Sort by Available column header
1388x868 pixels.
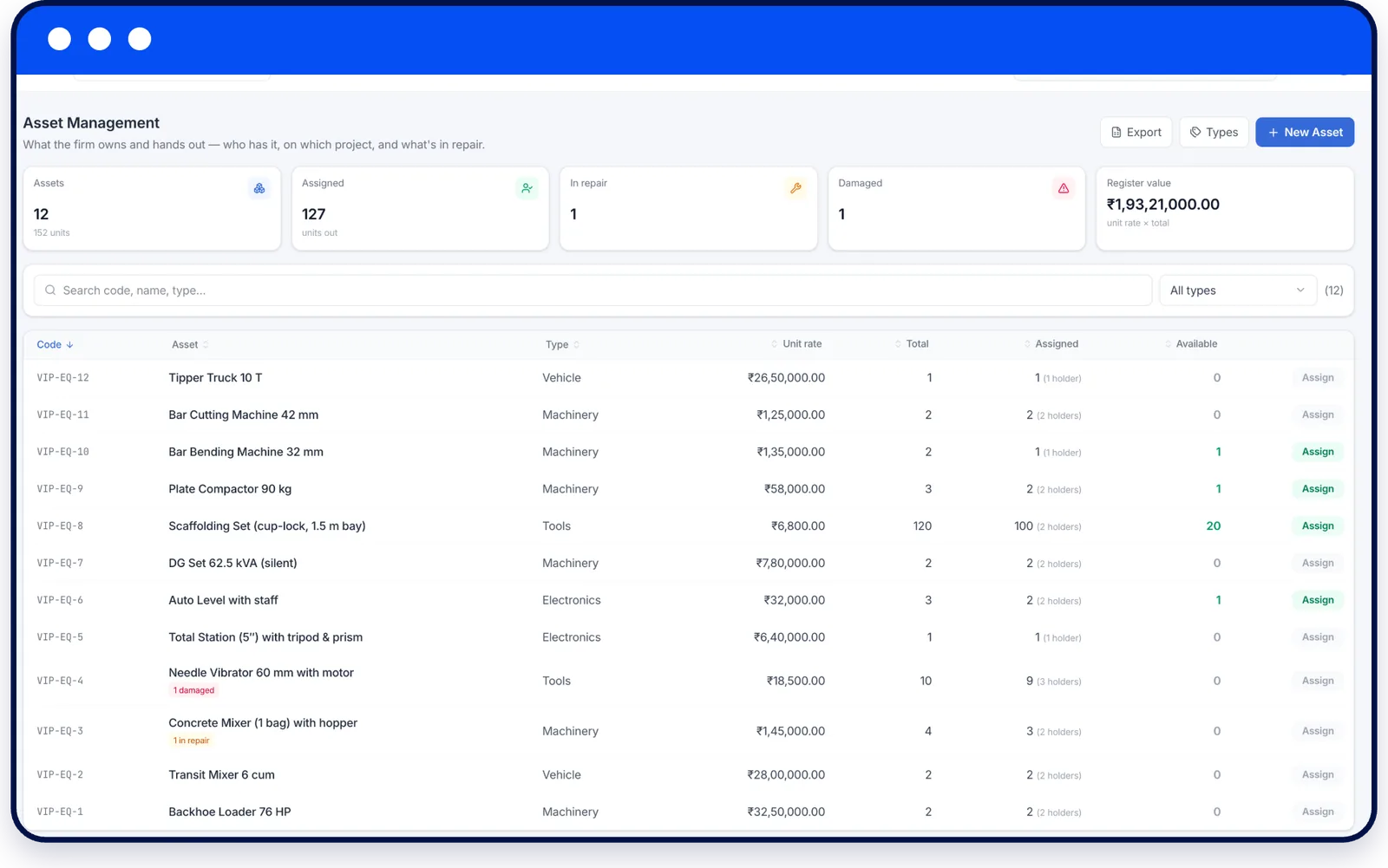pos(1191,344)
